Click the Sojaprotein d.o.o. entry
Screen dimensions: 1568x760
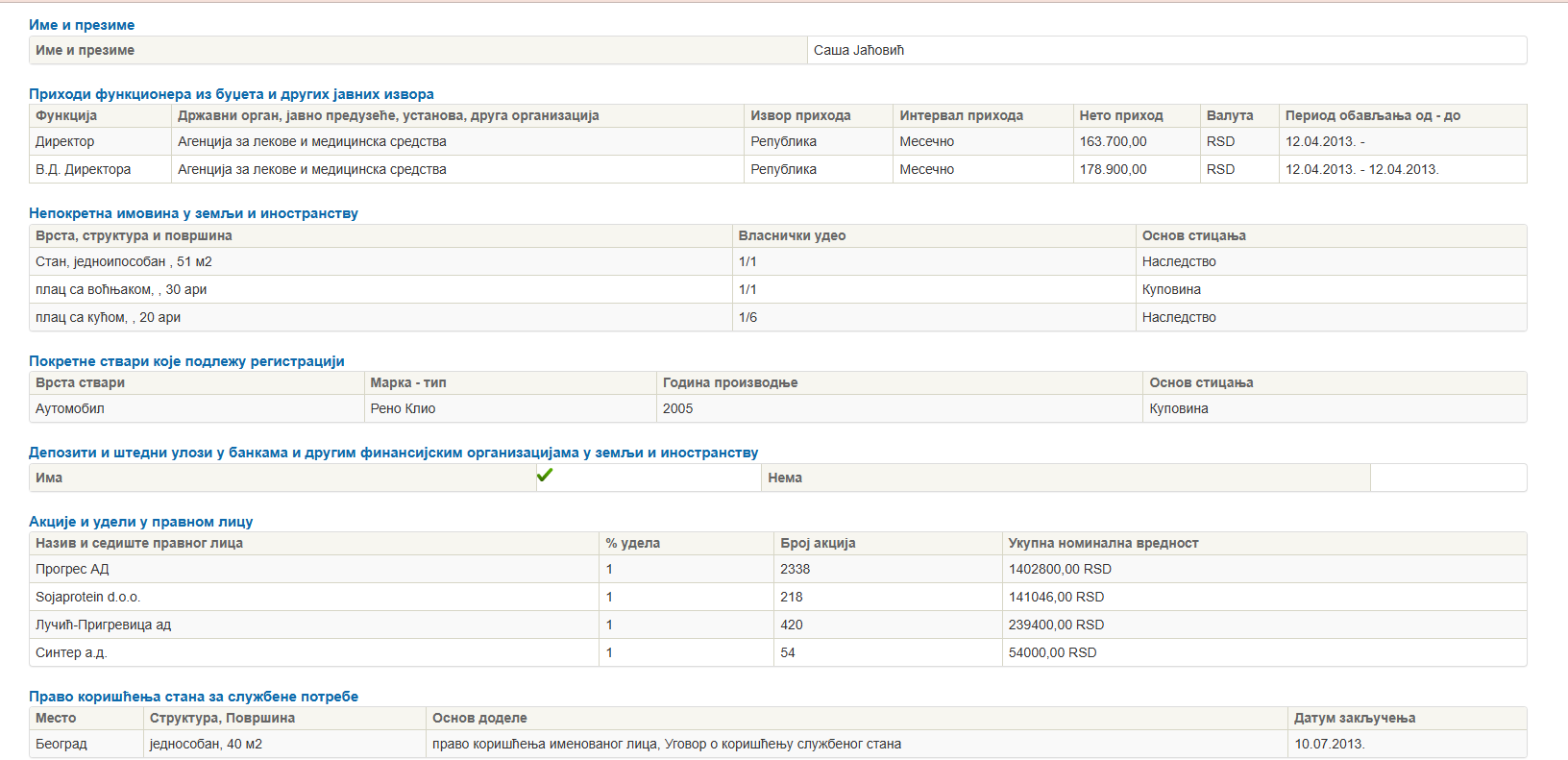88,597
